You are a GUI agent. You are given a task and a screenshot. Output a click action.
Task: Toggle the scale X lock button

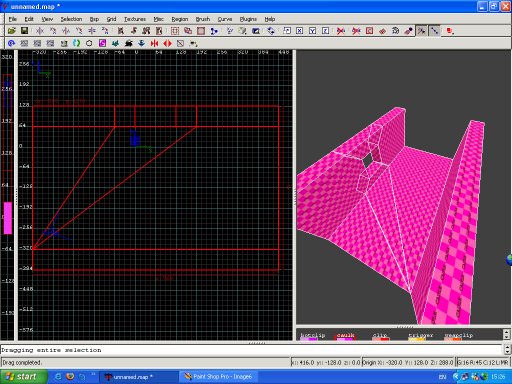300,31
